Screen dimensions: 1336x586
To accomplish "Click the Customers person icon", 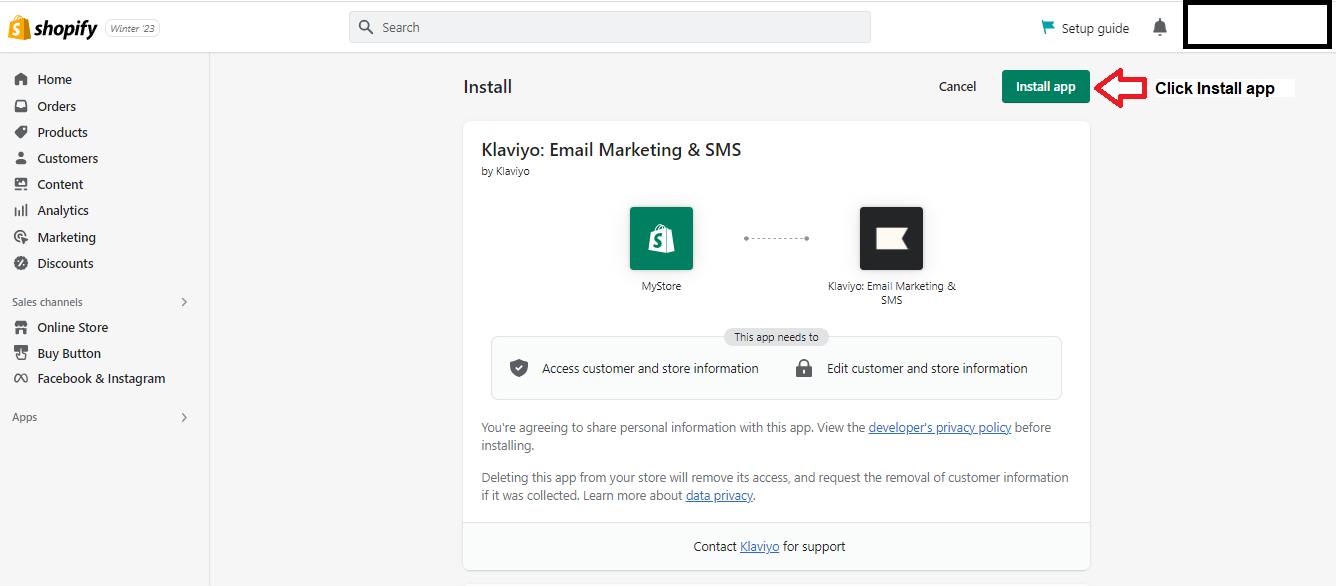I will (x=20, y=158).
